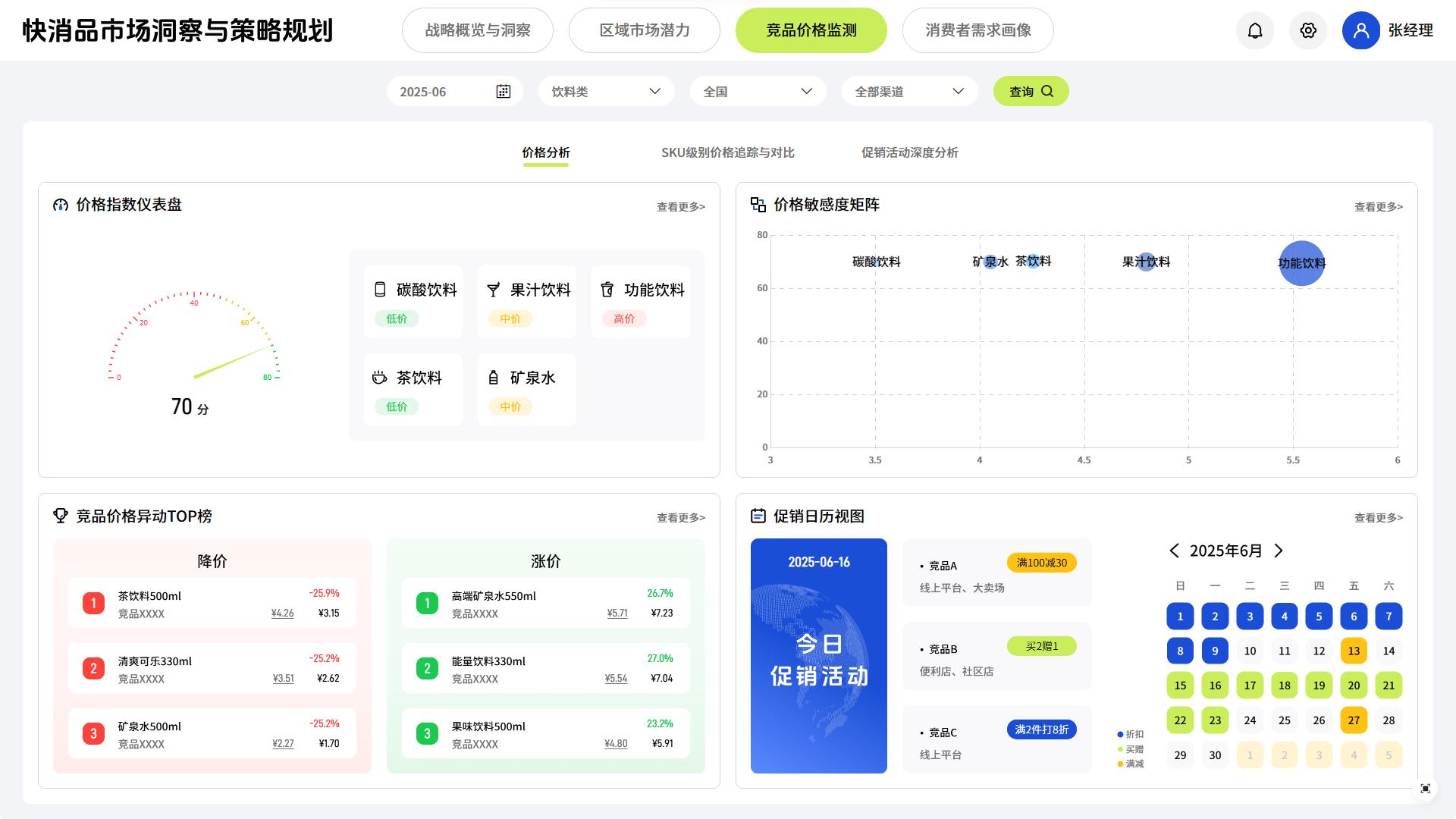The width and height of the screenshot is (1456, 819).
Task: Click 查看更多 link in 价格敏感度矩阵
Action: (1378, 206)
